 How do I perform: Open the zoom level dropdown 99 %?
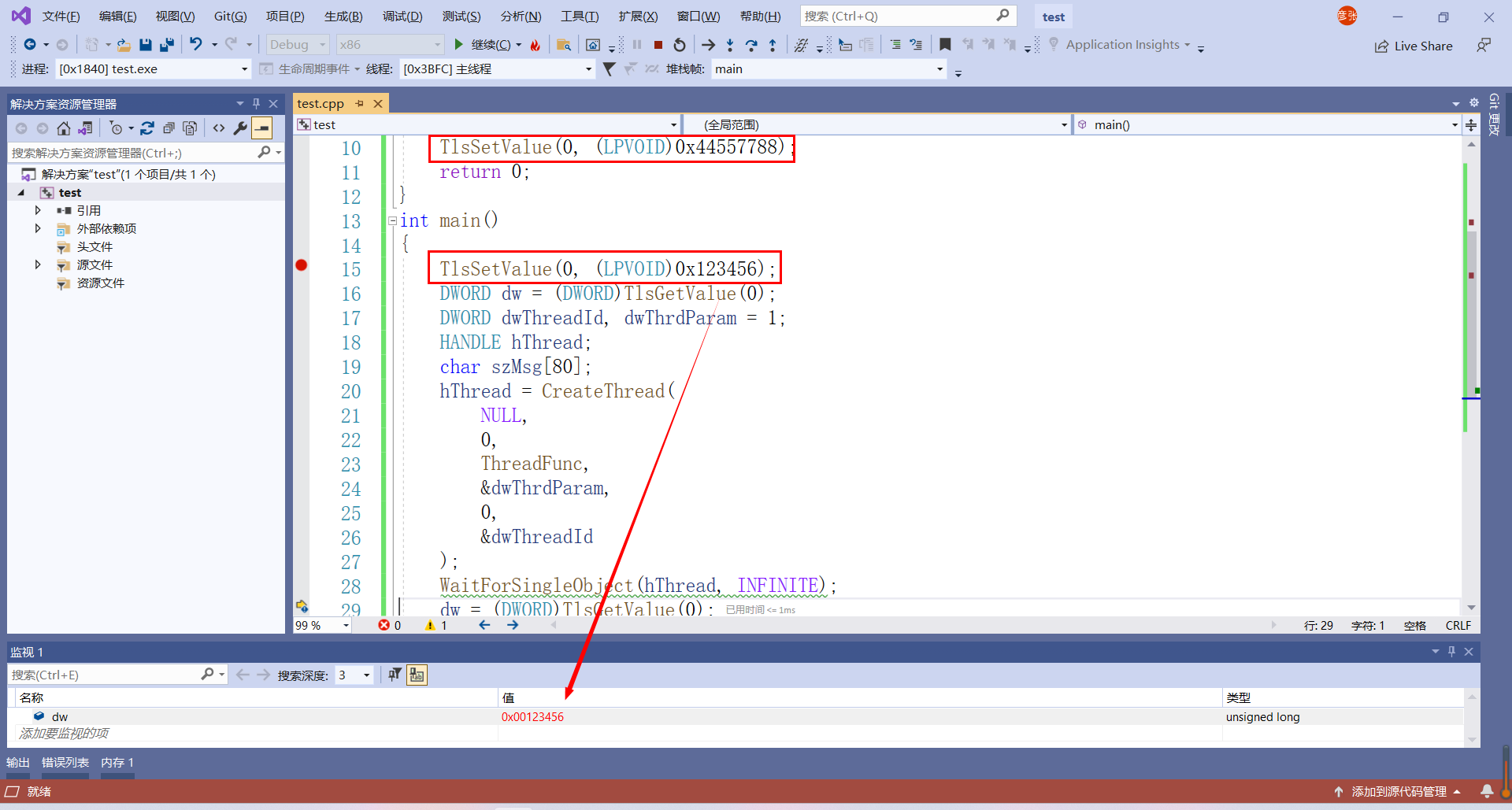[322, 625]
